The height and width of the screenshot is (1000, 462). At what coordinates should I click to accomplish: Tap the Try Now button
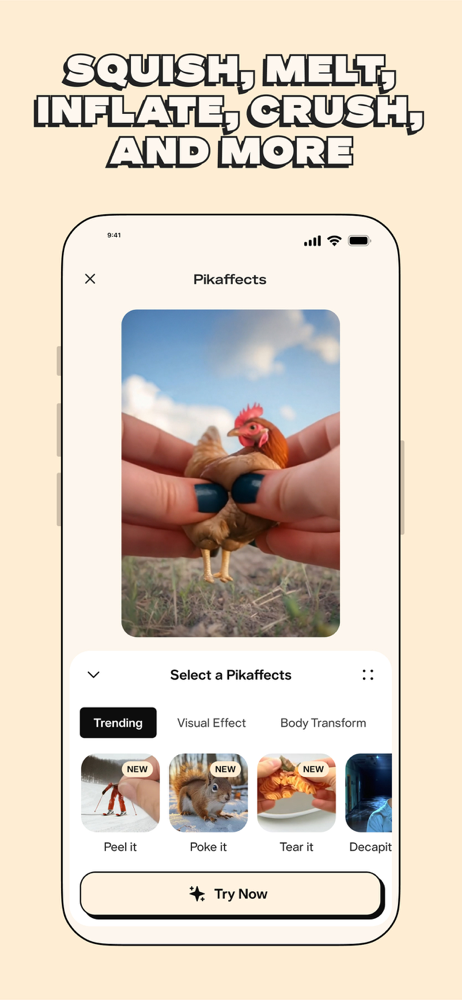pyautogui.click(x=231, y=894)
